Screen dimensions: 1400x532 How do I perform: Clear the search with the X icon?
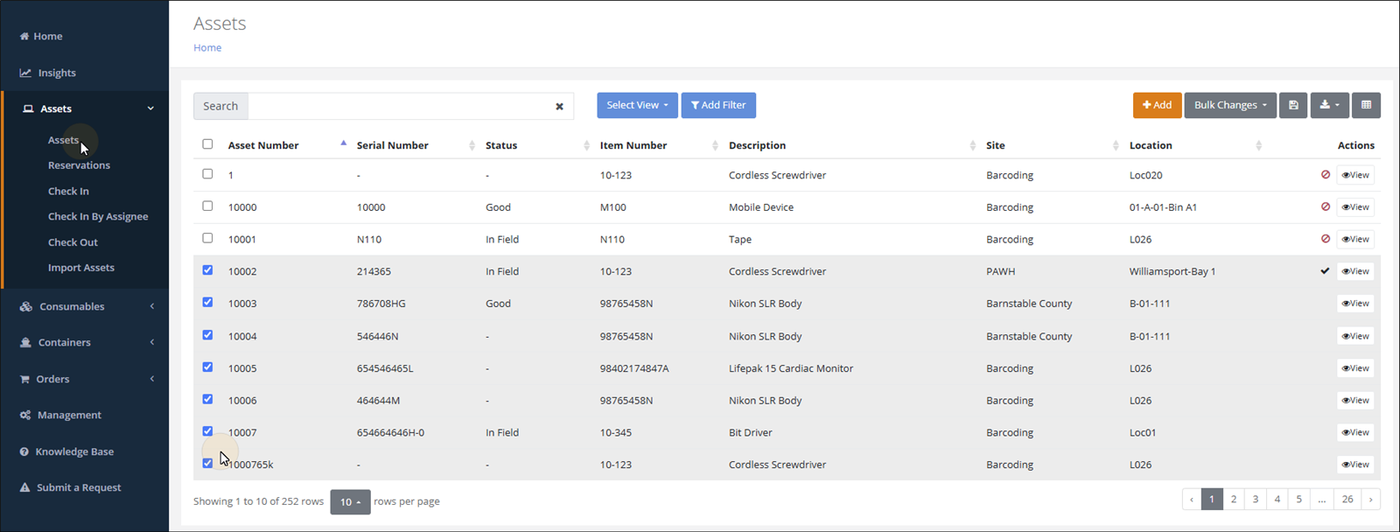[x=560, y=106]
